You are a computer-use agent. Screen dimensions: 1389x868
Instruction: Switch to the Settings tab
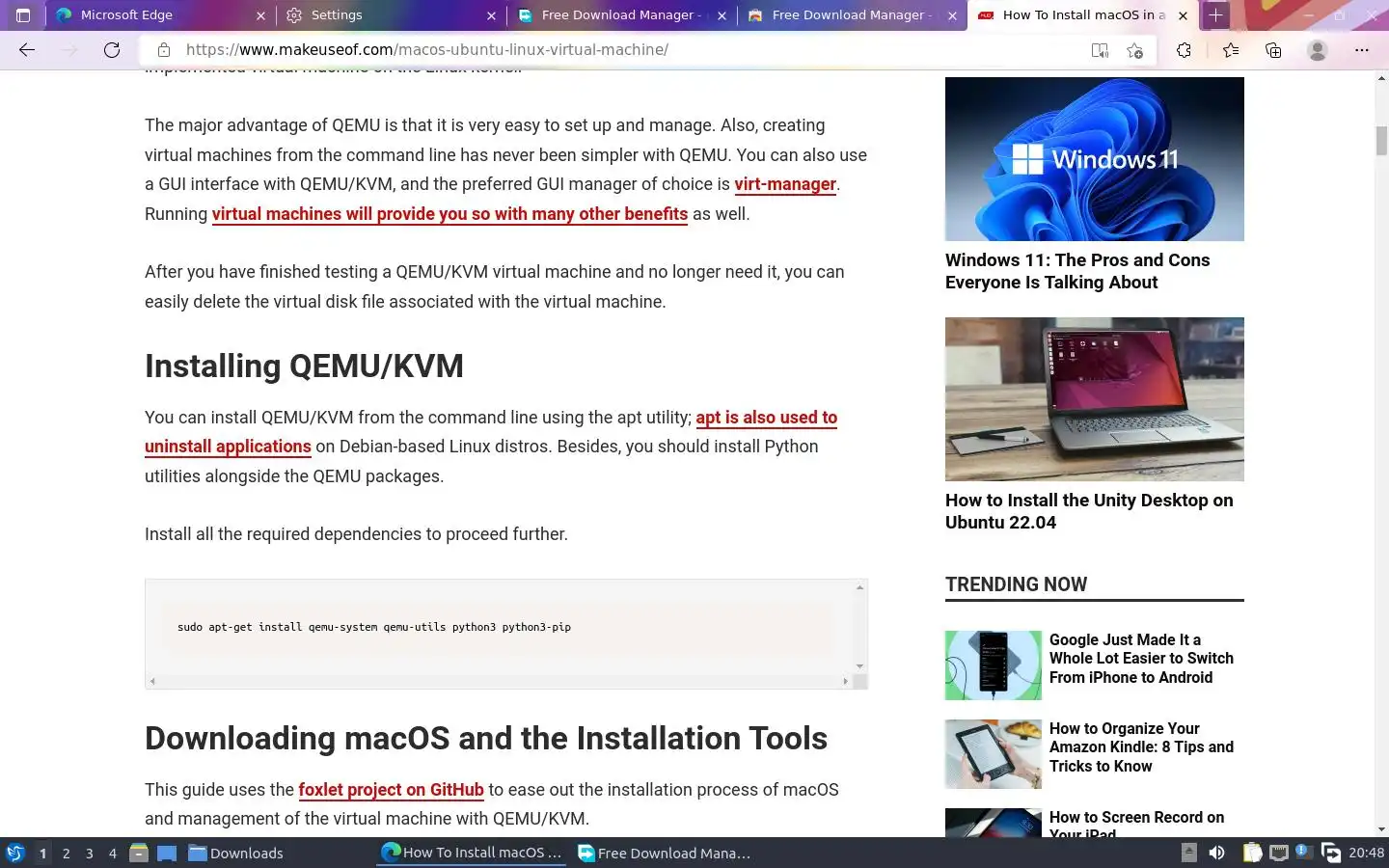(x=392, y=15)
